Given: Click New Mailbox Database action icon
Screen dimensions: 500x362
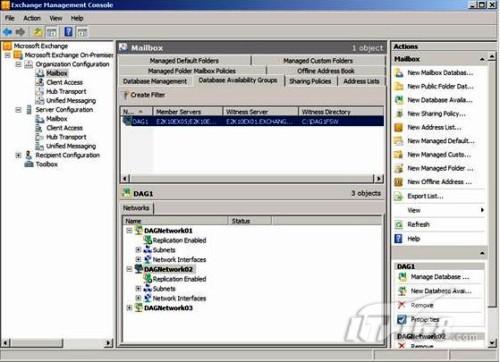Looking at the screenshot, I should coord(399,73).
